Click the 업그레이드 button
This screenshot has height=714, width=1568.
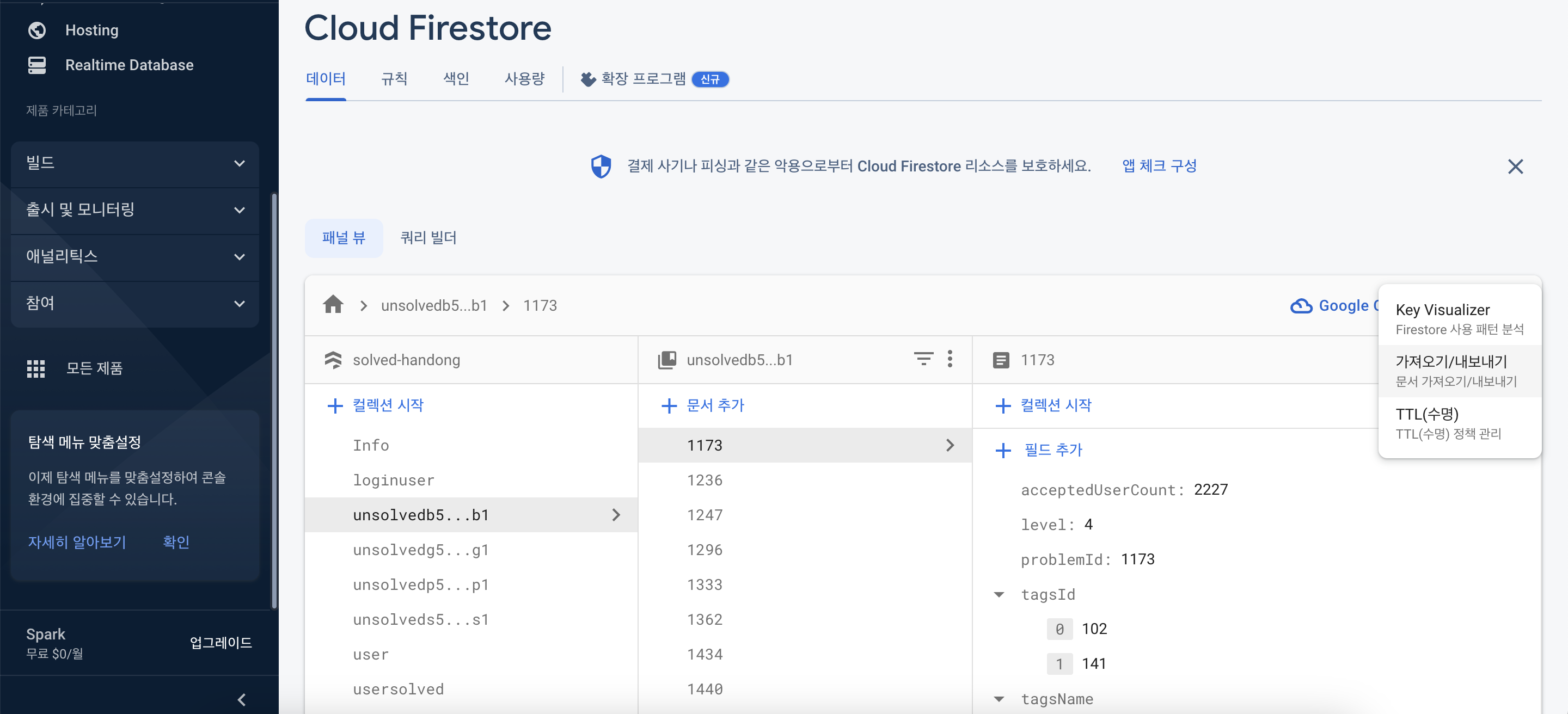point(221,643)
